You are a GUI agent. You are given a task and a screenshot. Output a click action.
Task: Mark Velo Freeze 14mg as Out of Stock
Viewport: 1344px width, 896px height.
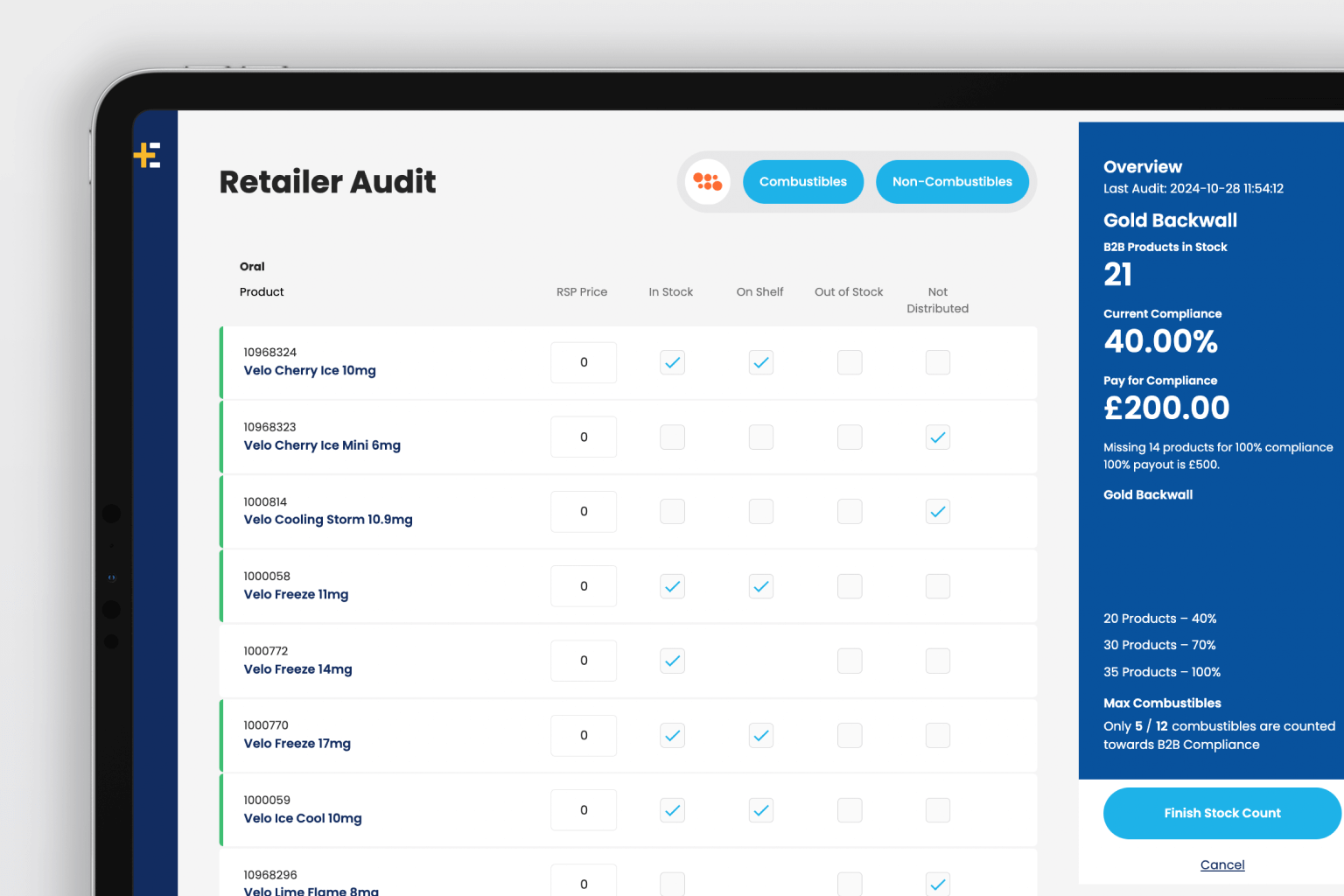pos(850,661)
